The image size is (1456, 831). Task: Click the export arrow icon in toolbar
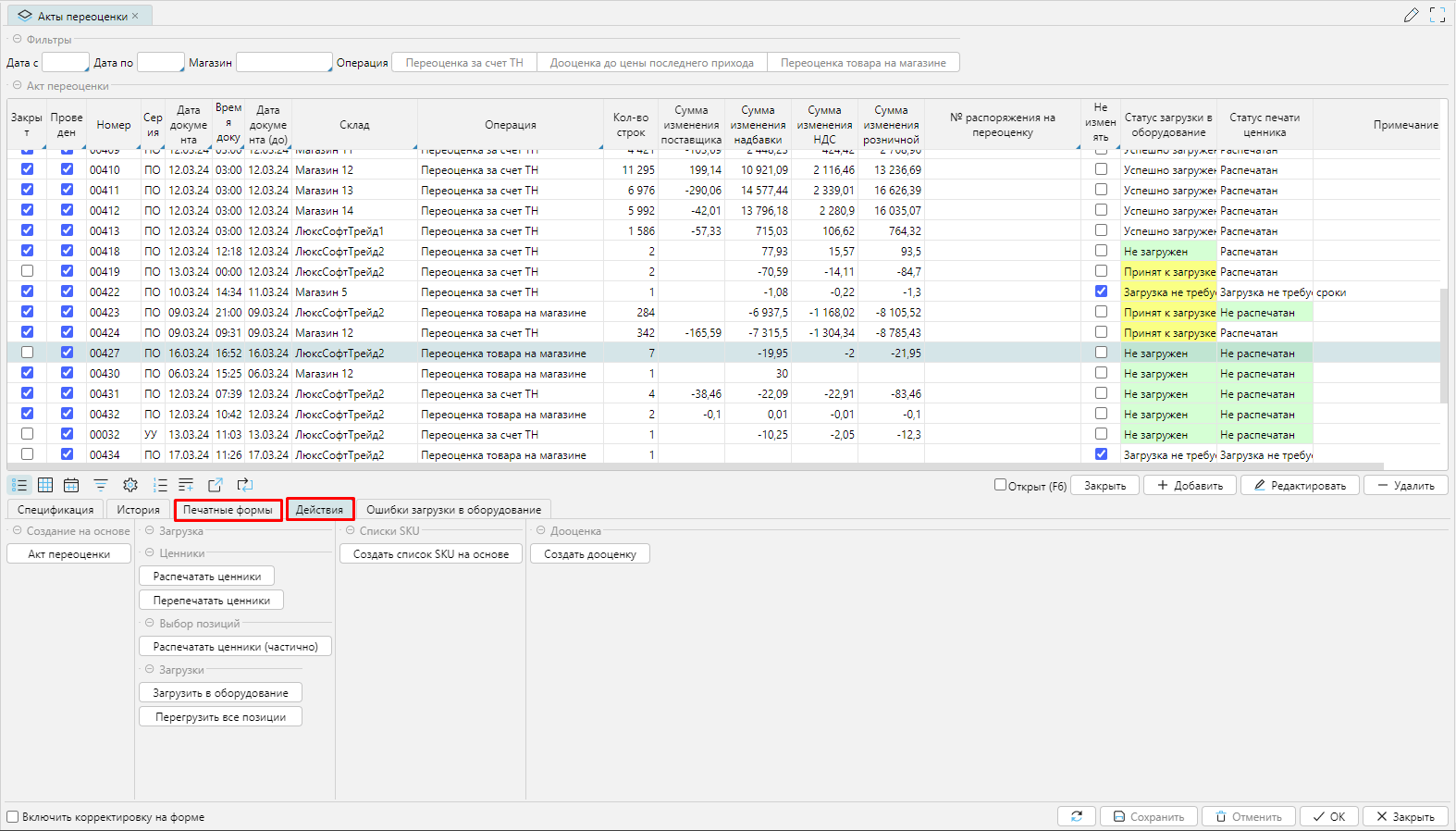(x=216, y=485)
